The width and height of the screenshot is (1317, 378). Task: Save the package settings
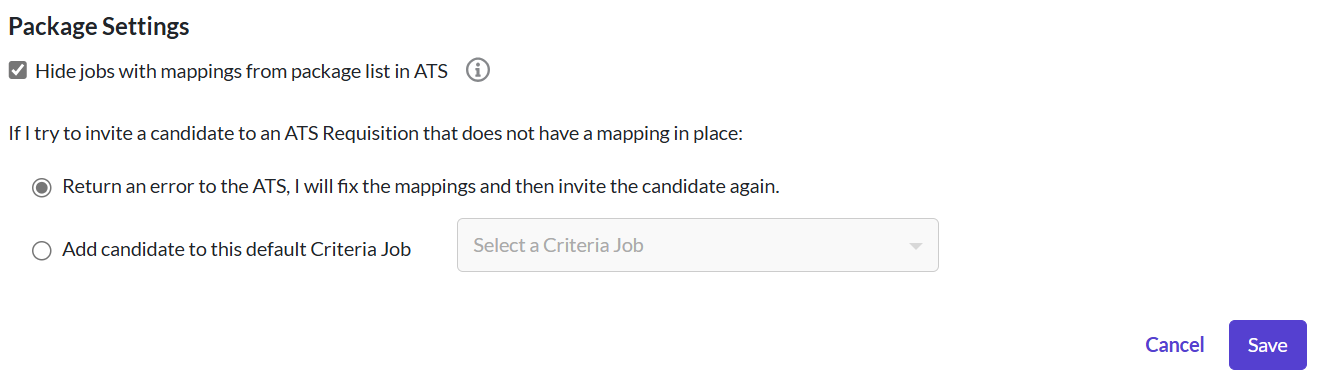(1267, 345)
